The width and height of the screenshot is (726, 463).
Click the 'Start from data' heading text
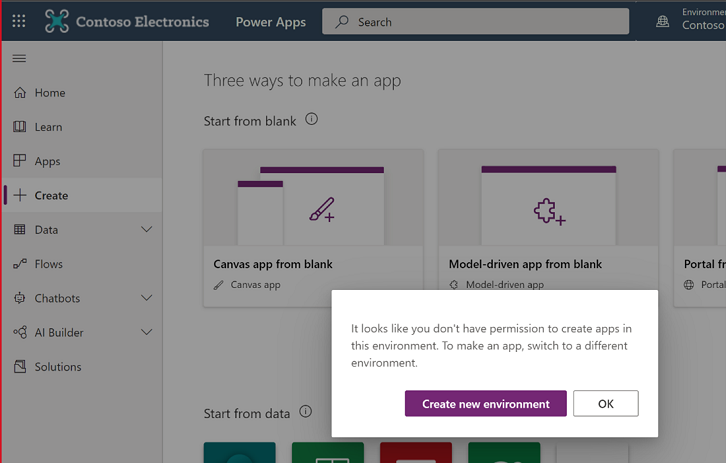coord(247,413)
